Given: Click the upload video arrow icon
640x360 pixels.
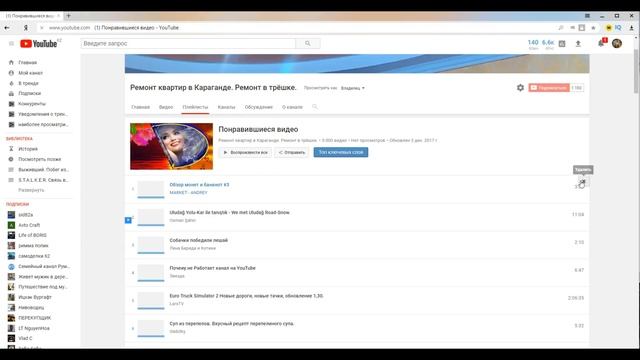Looking at the screenshot, I should click(x=578, y=43).
